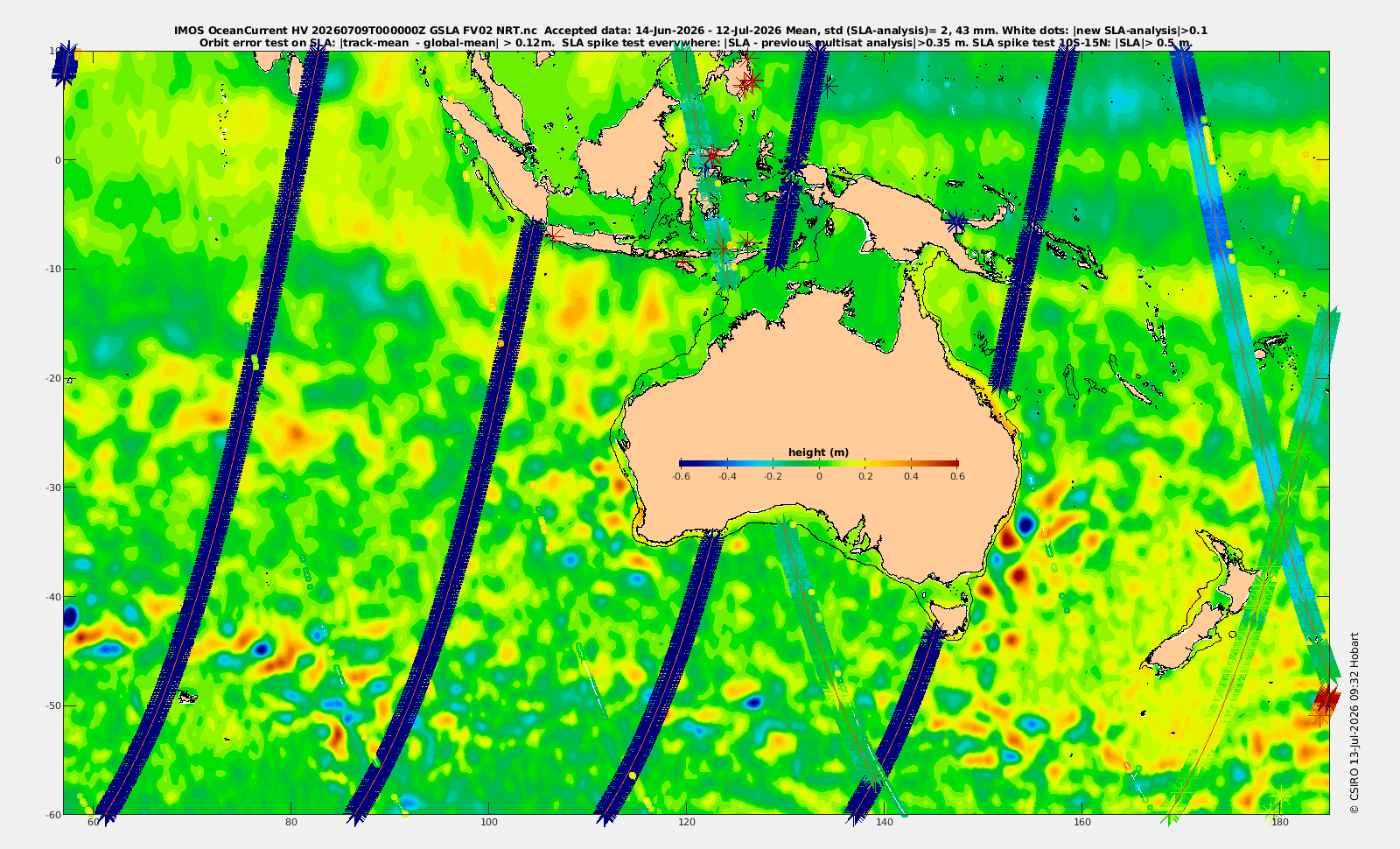Pick the latitude axis label '-50'
The width and height of the screenshot is (1400, 849).
point(52,705)
